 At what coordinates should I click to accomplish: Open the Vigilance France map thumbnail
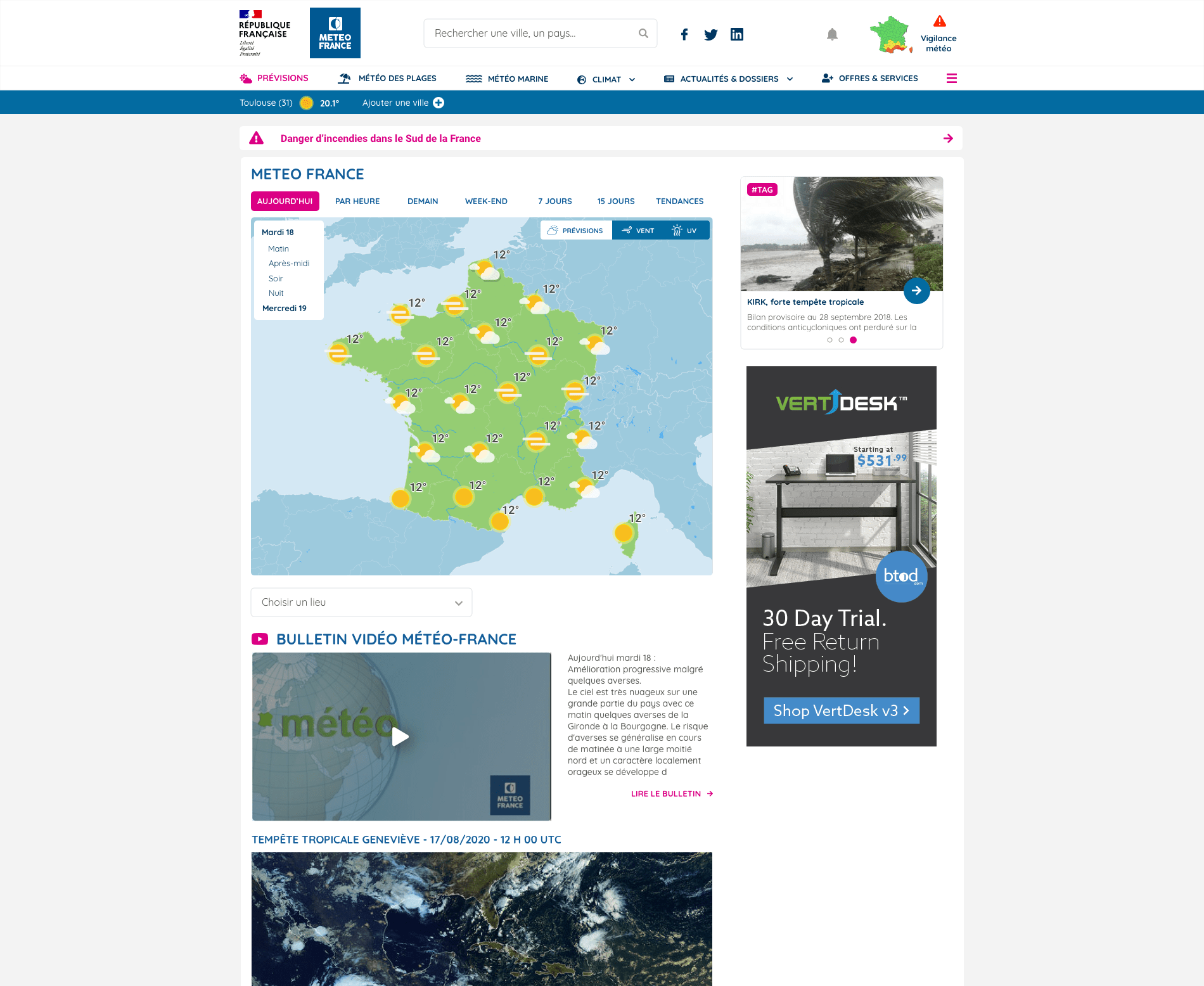[x=891, y=34]
